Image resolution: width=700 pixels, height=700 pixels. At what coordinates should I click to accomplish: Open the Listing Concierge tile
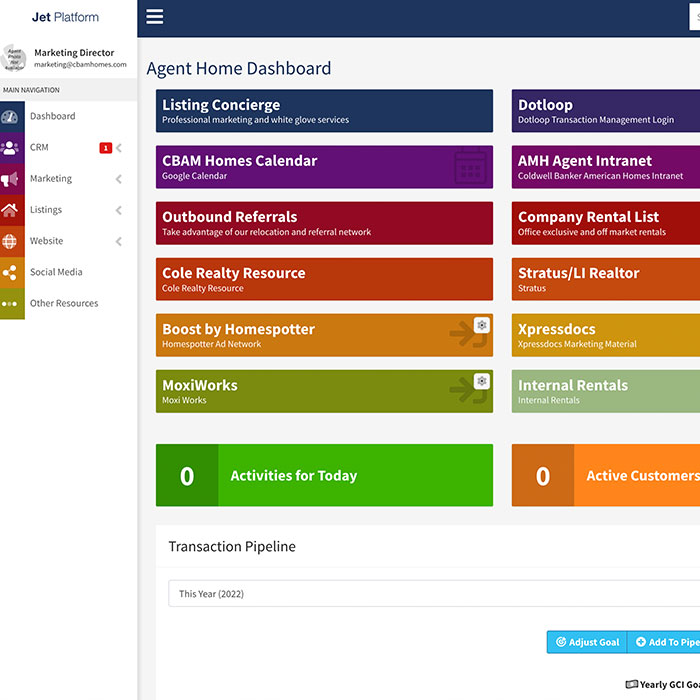[x=324, y=111]
